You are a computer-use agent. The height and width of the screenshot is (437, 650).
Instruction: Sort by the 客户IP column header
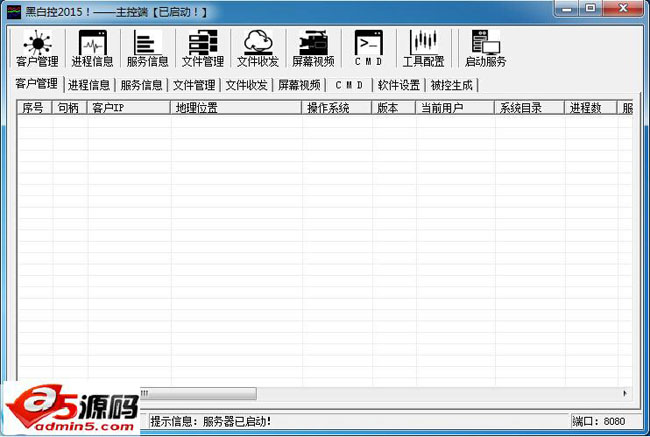click(x=129, y=108)
